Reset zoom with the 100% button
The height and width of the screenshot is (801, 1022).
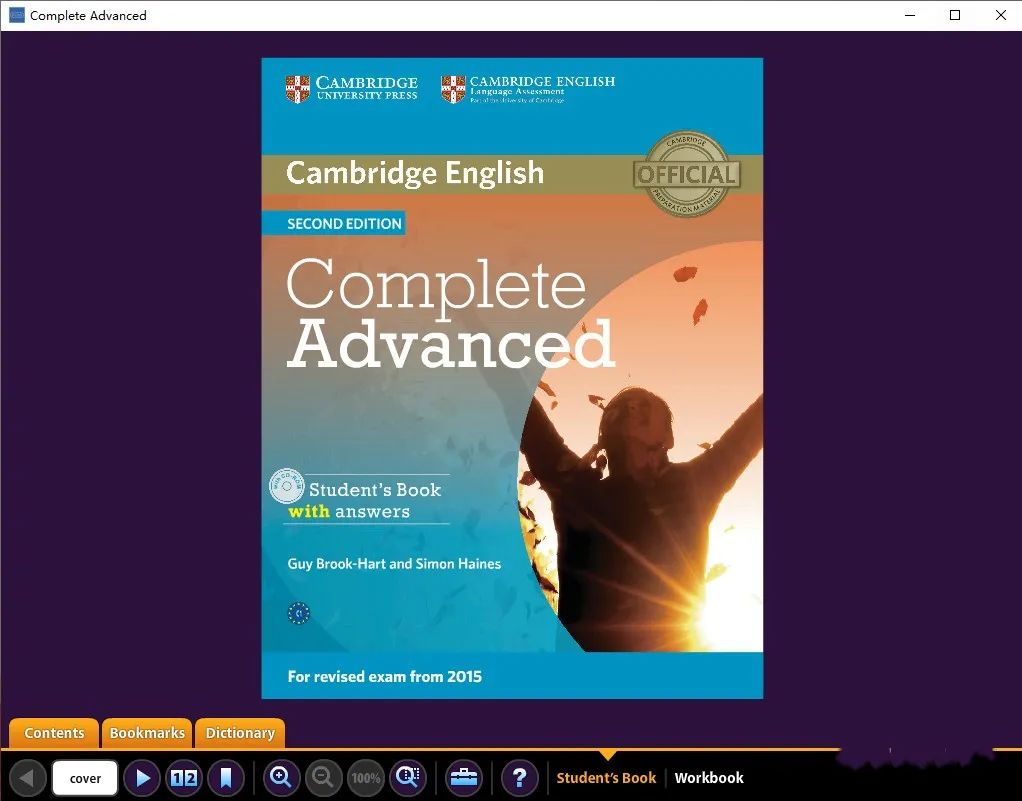pyautogui.click(x=366, y=778)
